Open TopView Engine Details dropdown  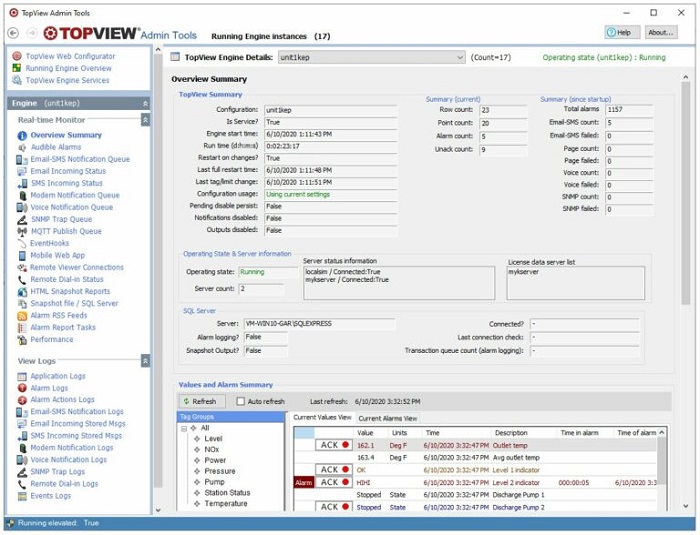coord(371,57)
